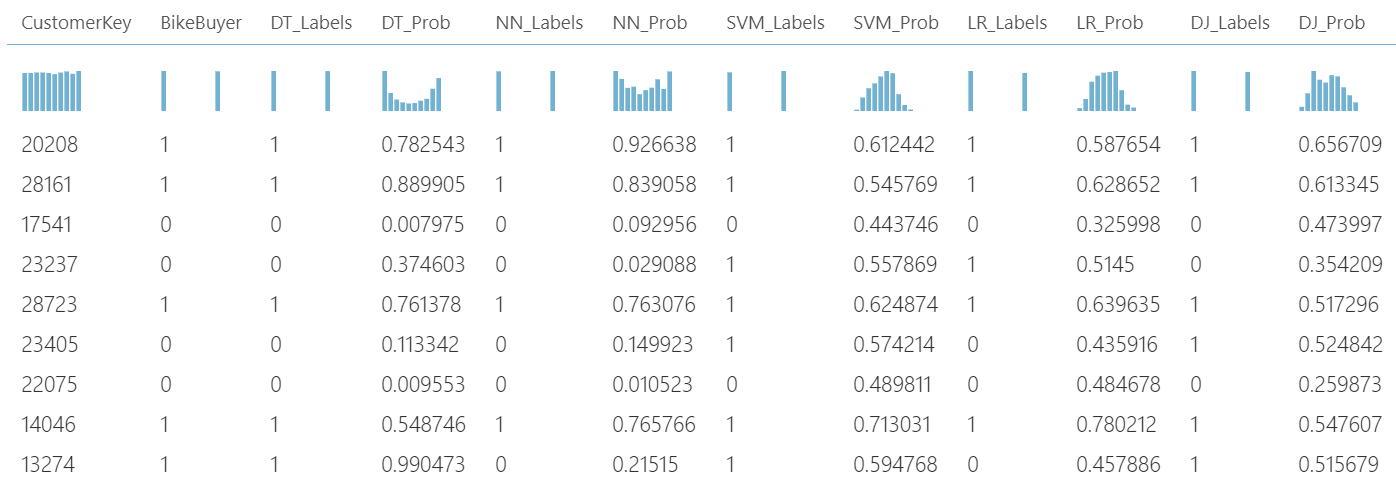Image resolution: width=1396 pixels, height=481 pixels.
Task: Open the BikeBuyer histogram thumbnail
Action: (x=190, y=91)
